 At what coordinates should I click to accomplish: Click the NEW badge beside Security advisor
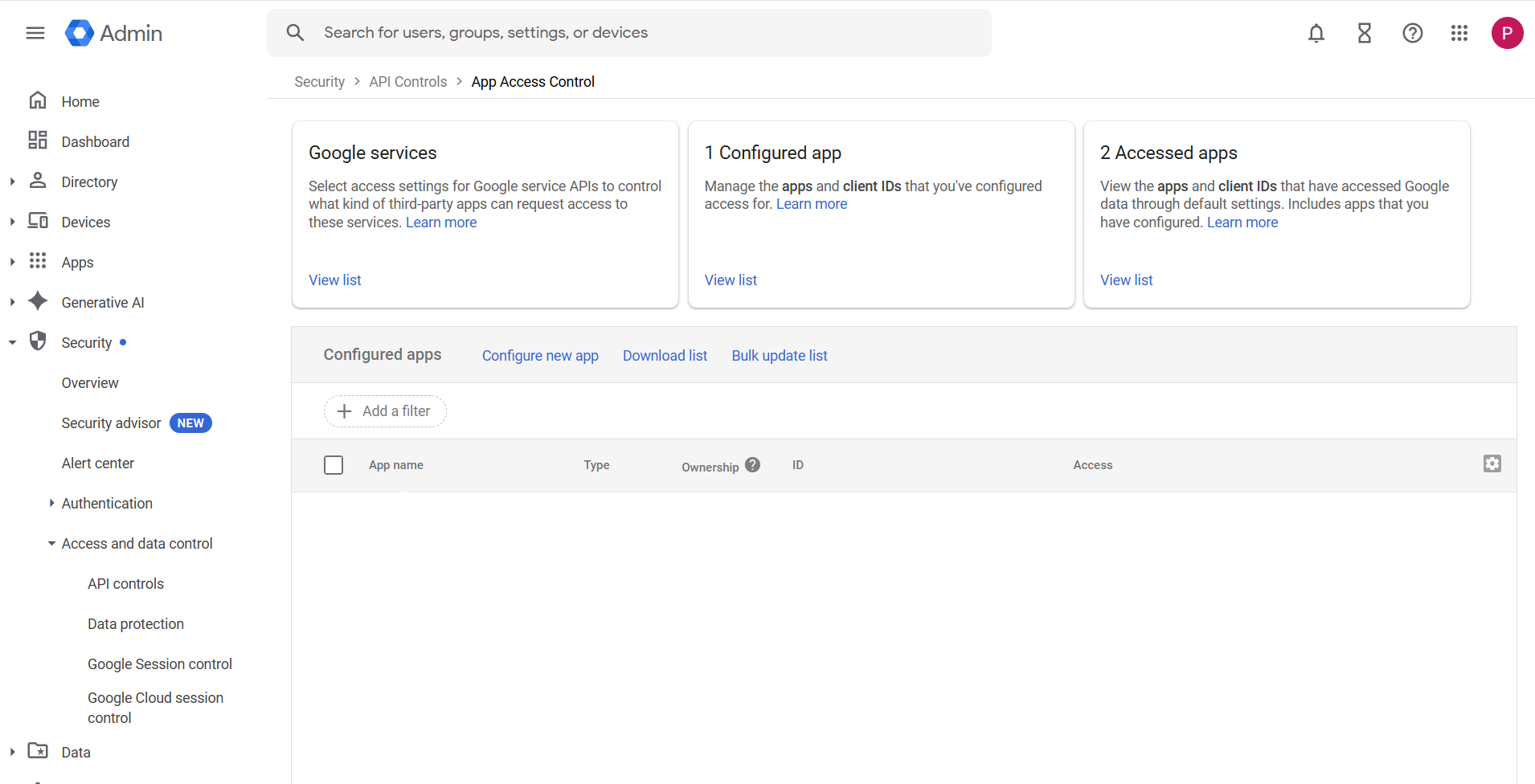(190, 423)
